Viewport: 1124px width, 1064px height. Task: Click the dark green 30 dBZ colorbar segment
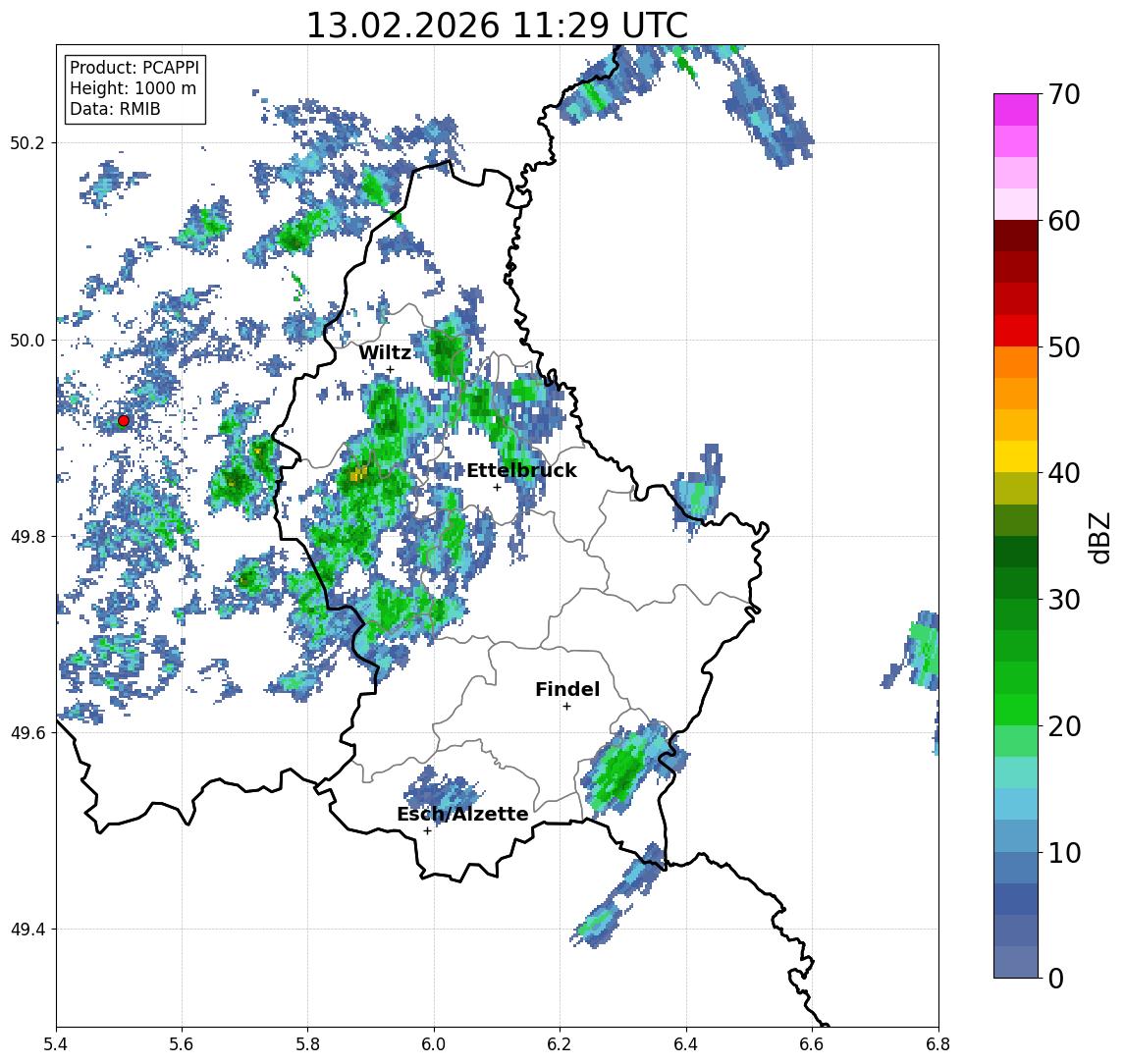[x=1016, y=583]
